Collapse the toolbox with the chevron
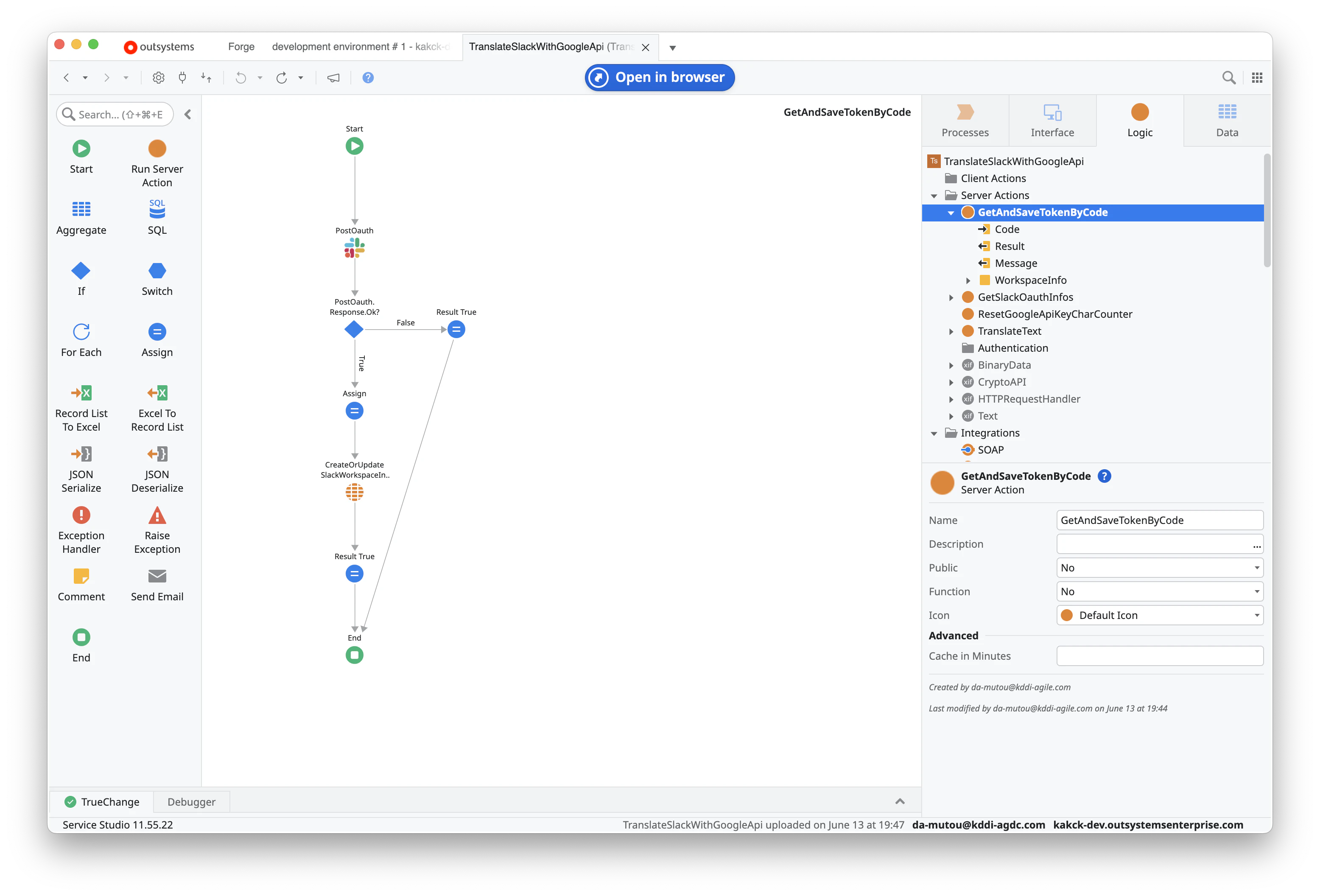 click(x=187, y=114)
